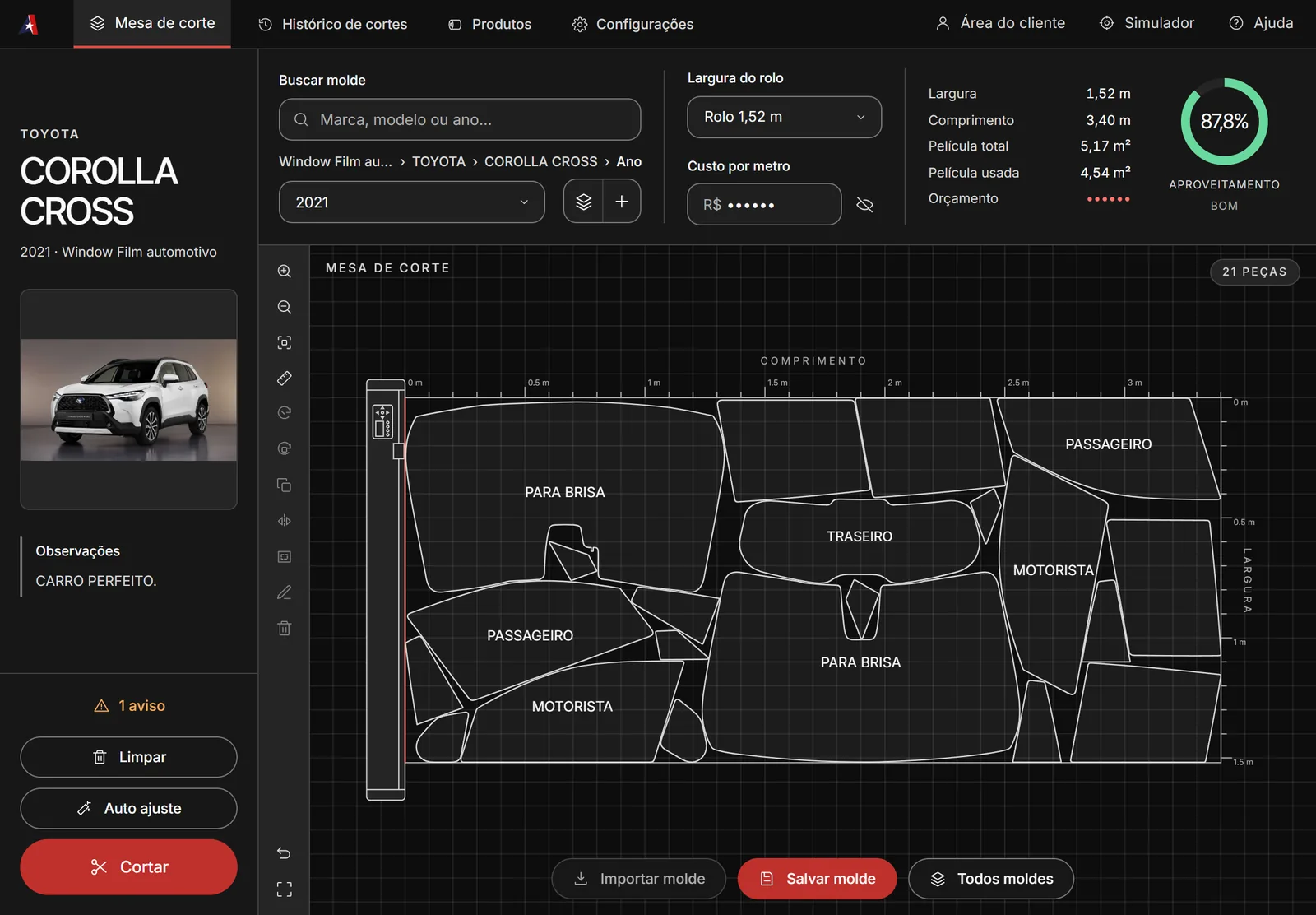Open the 2021 year dropdown
Screen dimensions: 1316x915
[412, 202]
